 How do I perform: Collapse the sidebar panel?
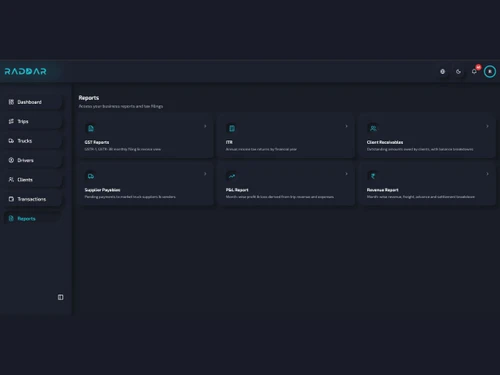point(60,297)
